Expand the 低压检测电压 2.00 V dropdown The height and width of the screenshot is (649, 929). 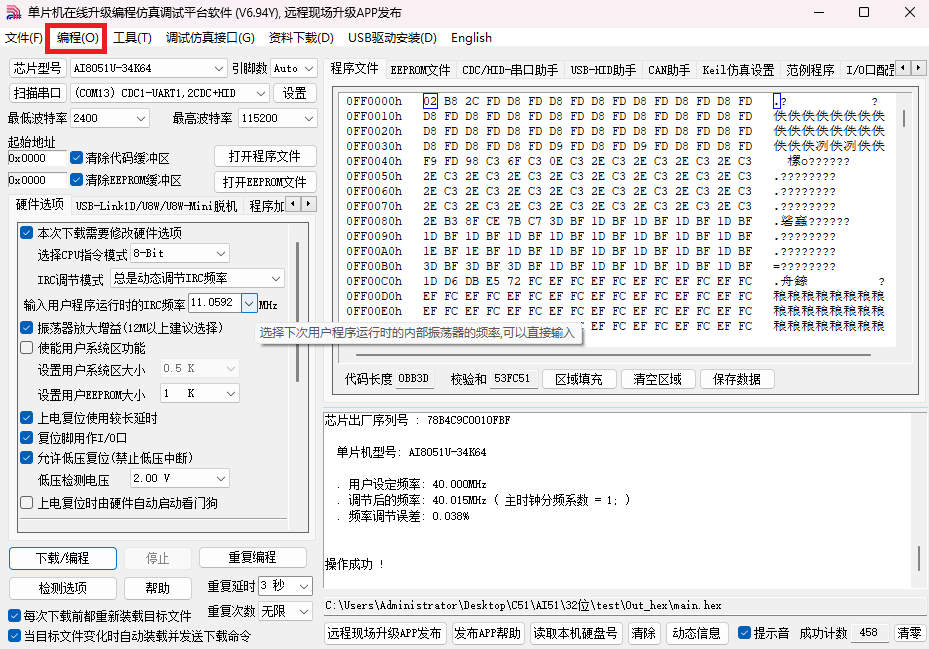coord(221,478)
